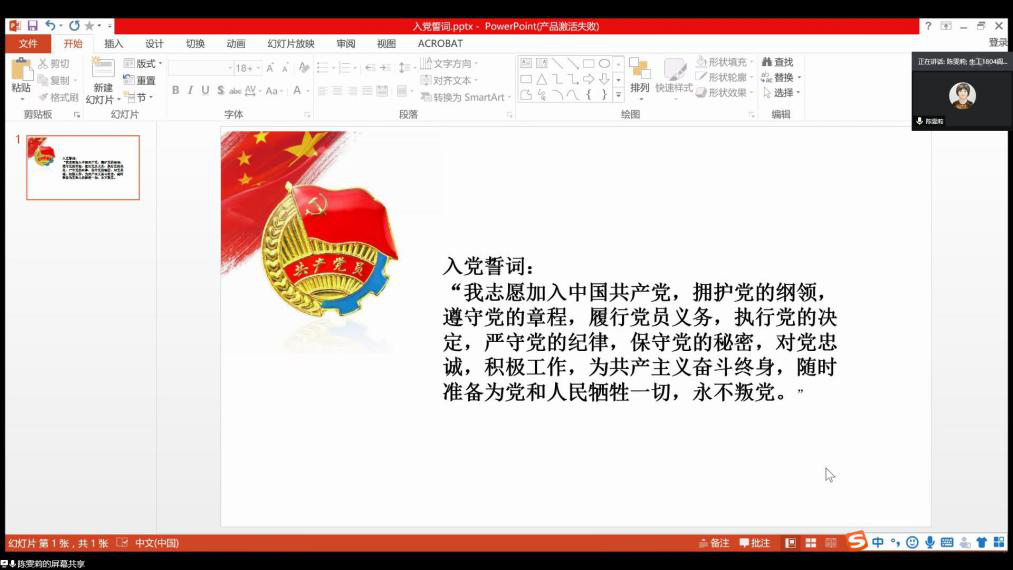Toggle Strikethrough (abc) formatting
Screen dimensions: 1013x570
pyautogui.click(x=235, y=90)
